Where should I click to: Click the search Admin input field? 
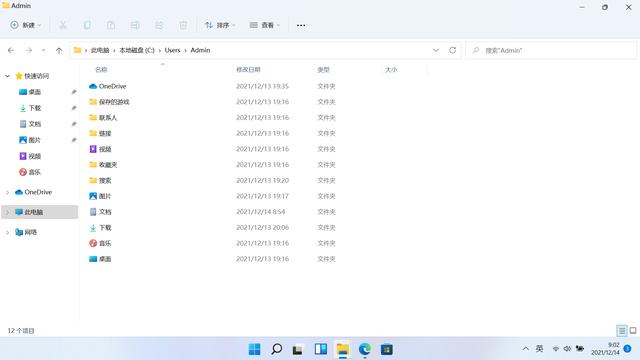551,50
